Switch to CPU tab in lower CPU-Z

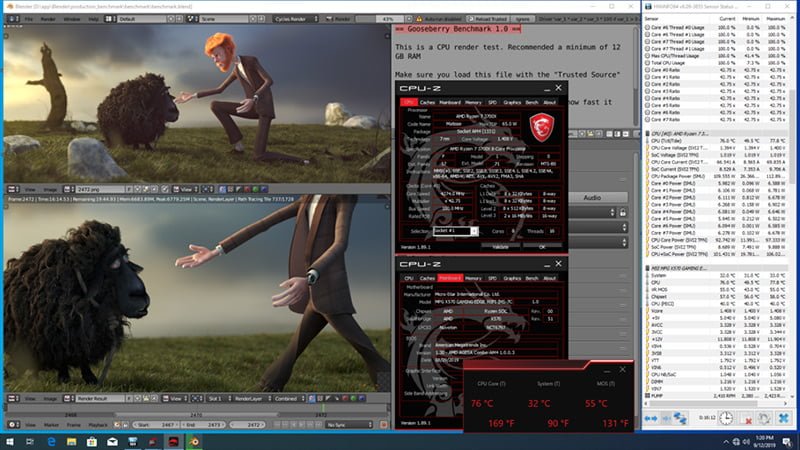(x=409, y=278)
